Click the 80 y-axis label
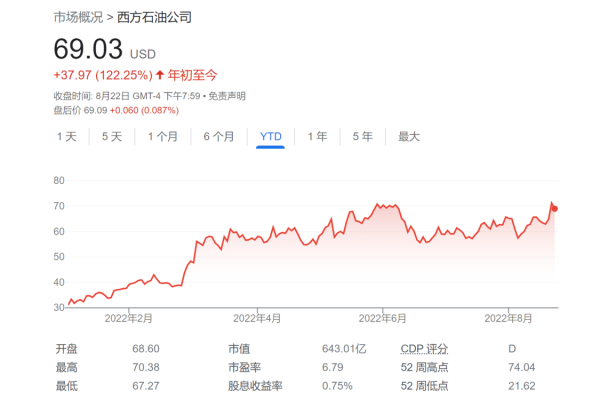600x400 pixels. pyautogui.click(x=59, y=180)
